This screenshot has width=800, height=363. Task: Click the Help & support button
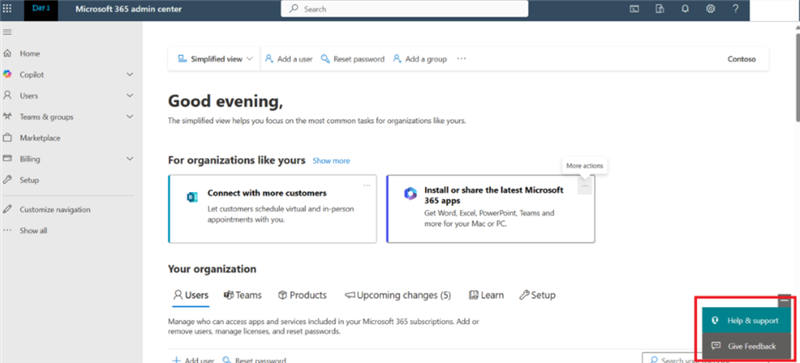(747, 321)
